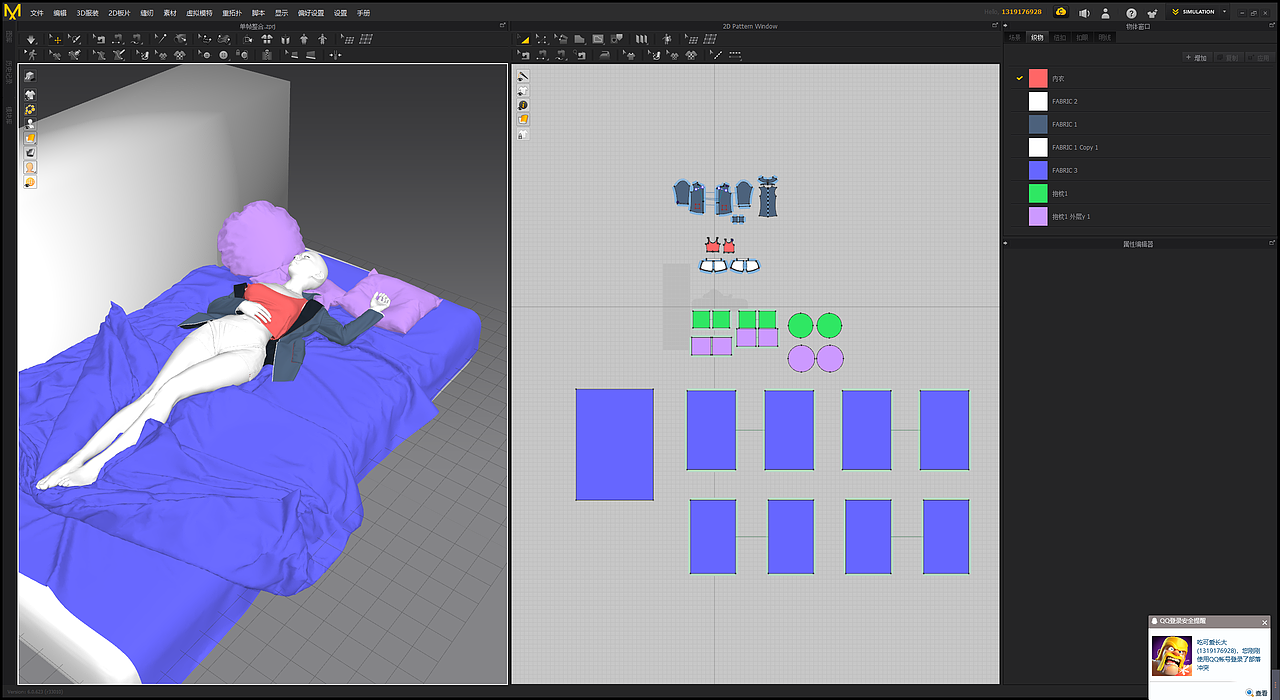Click the 2D grid icon in the 2D toolbar
Image resolution: width=1280 pixels, height=700 pixels.
click(709, 39)
